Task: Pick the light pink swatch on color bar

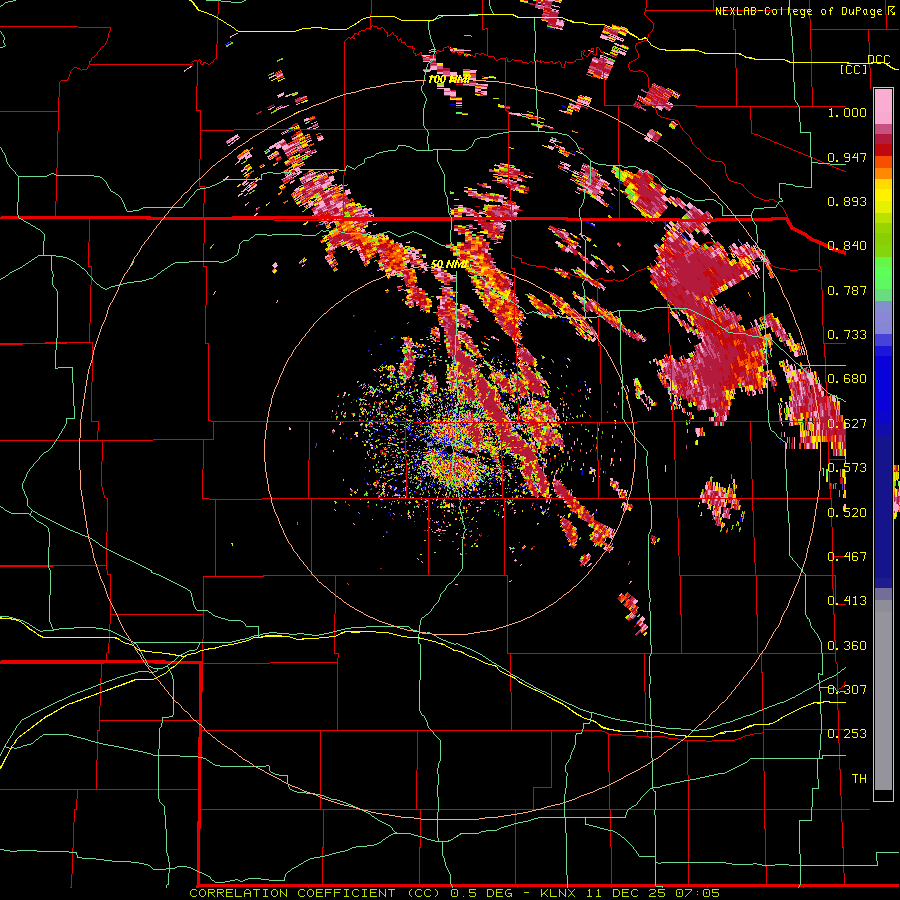Action: (883, 106)
